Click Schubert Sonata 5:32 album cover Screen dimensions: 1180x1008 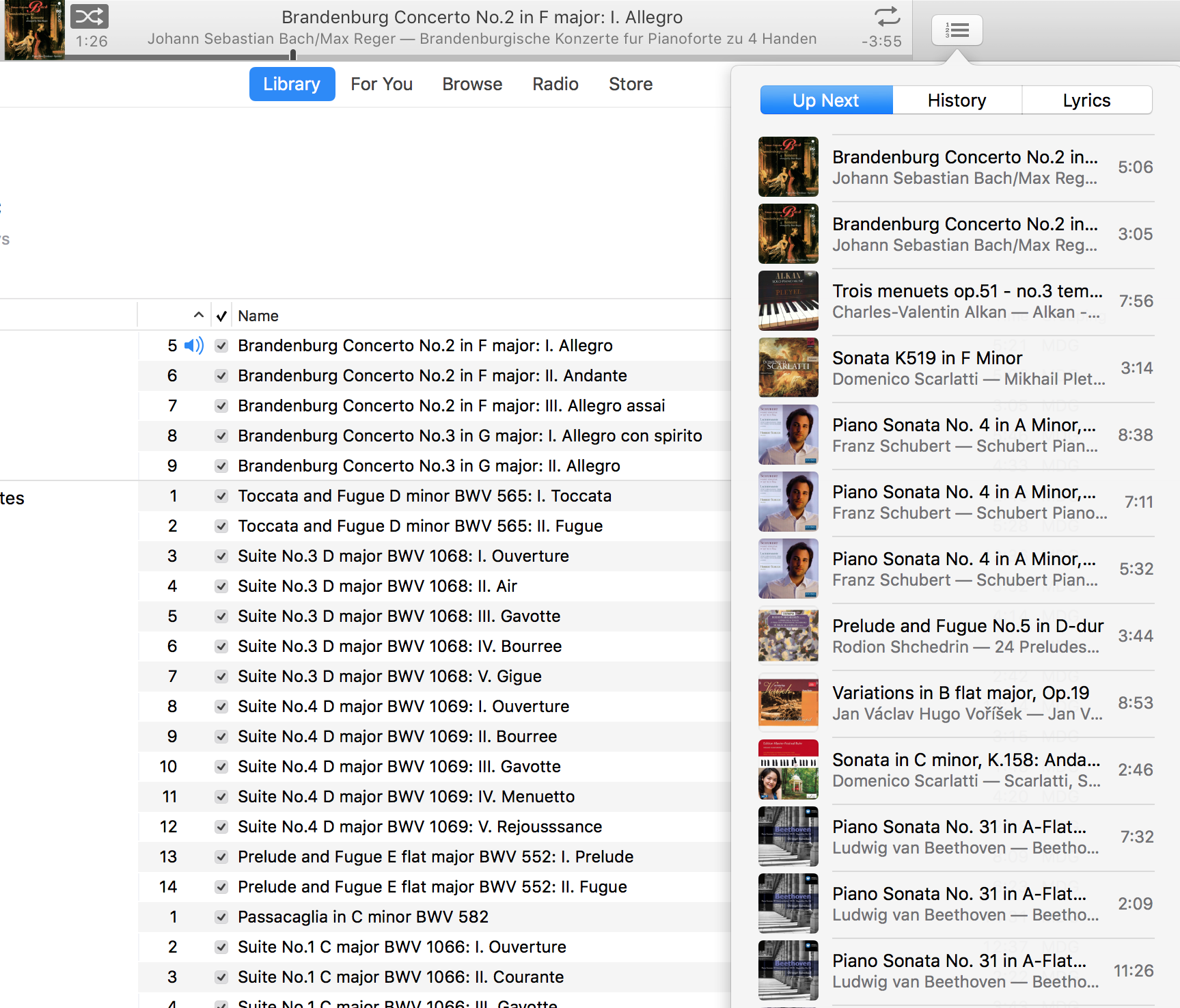[x=788, y=569]
